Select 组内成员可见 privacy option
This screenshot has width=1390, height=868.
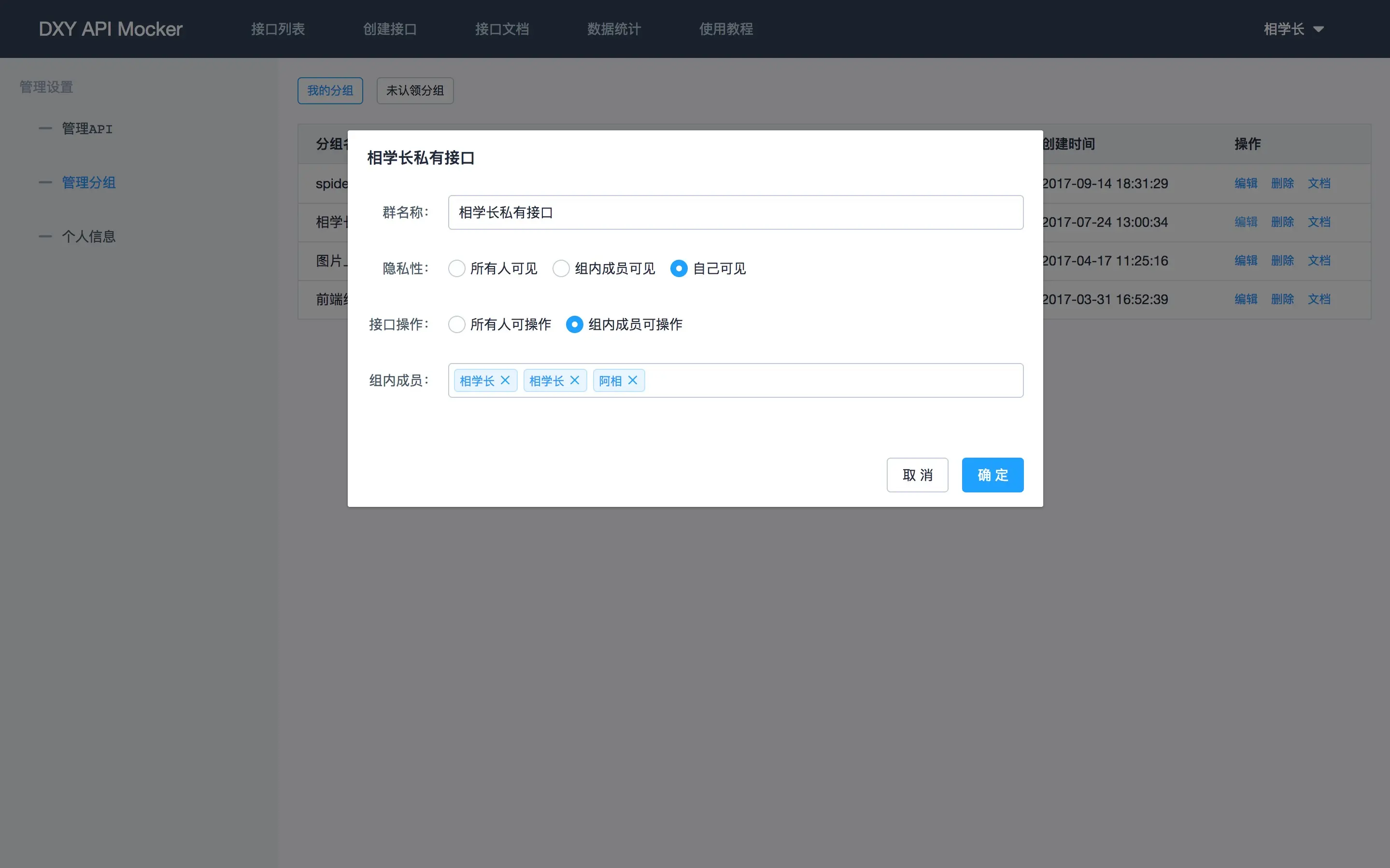pos(561,269)
